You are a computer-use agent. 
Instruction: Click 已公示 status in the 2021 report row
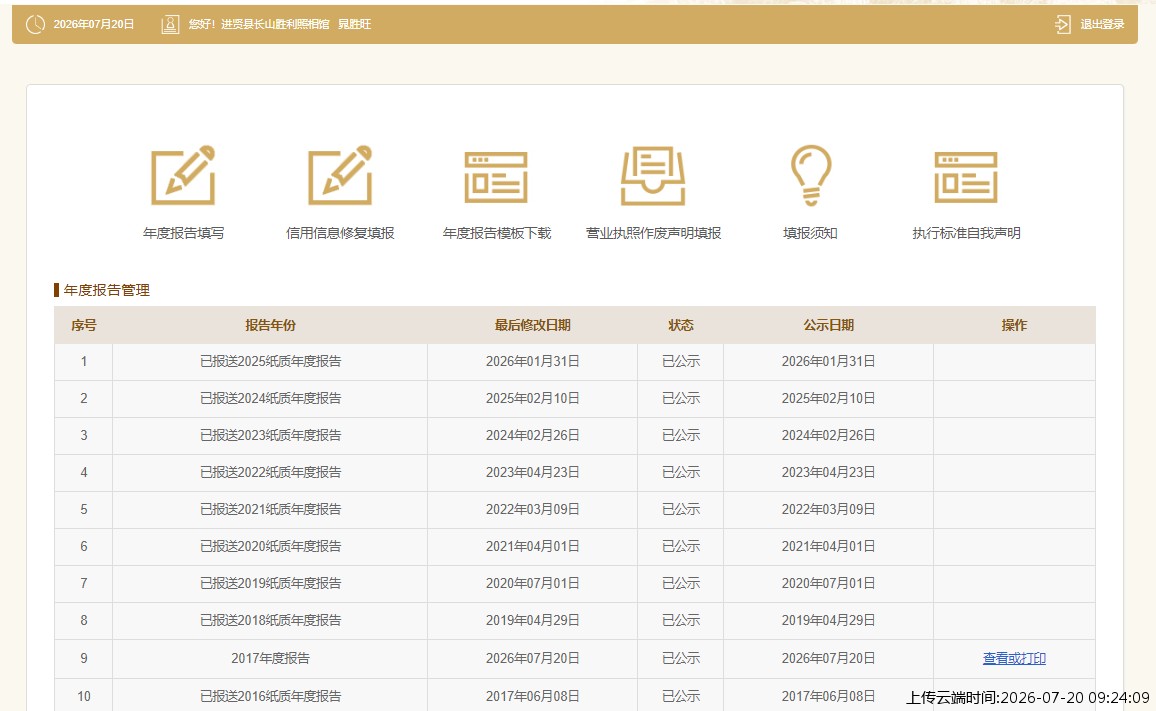point(680,509)
